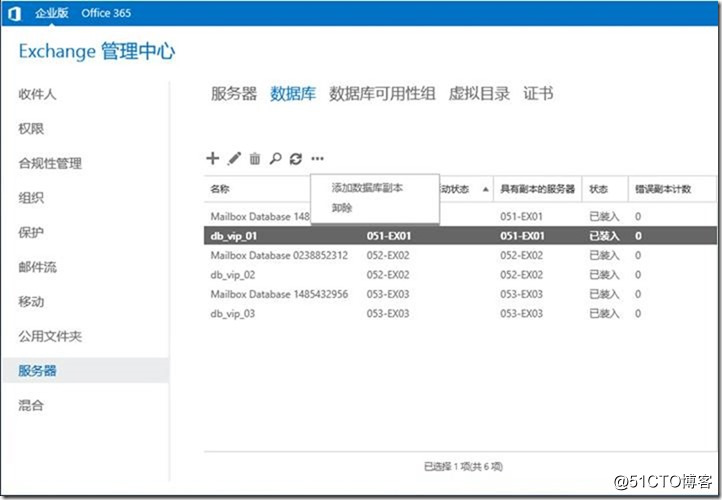Click 已装入 status in db_vip_03 row
722x500 pixels.
tap(604, 314)
